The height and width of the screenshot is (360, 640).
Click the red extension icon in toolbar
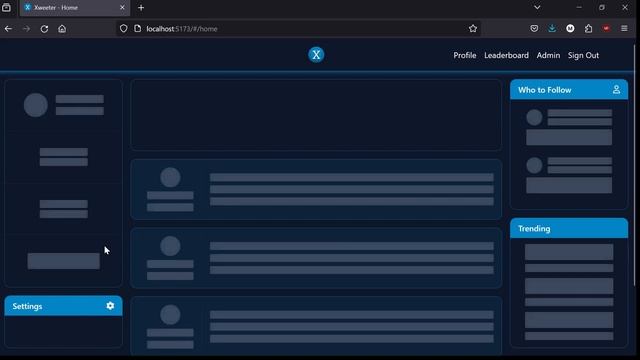[x=606, y=29]
